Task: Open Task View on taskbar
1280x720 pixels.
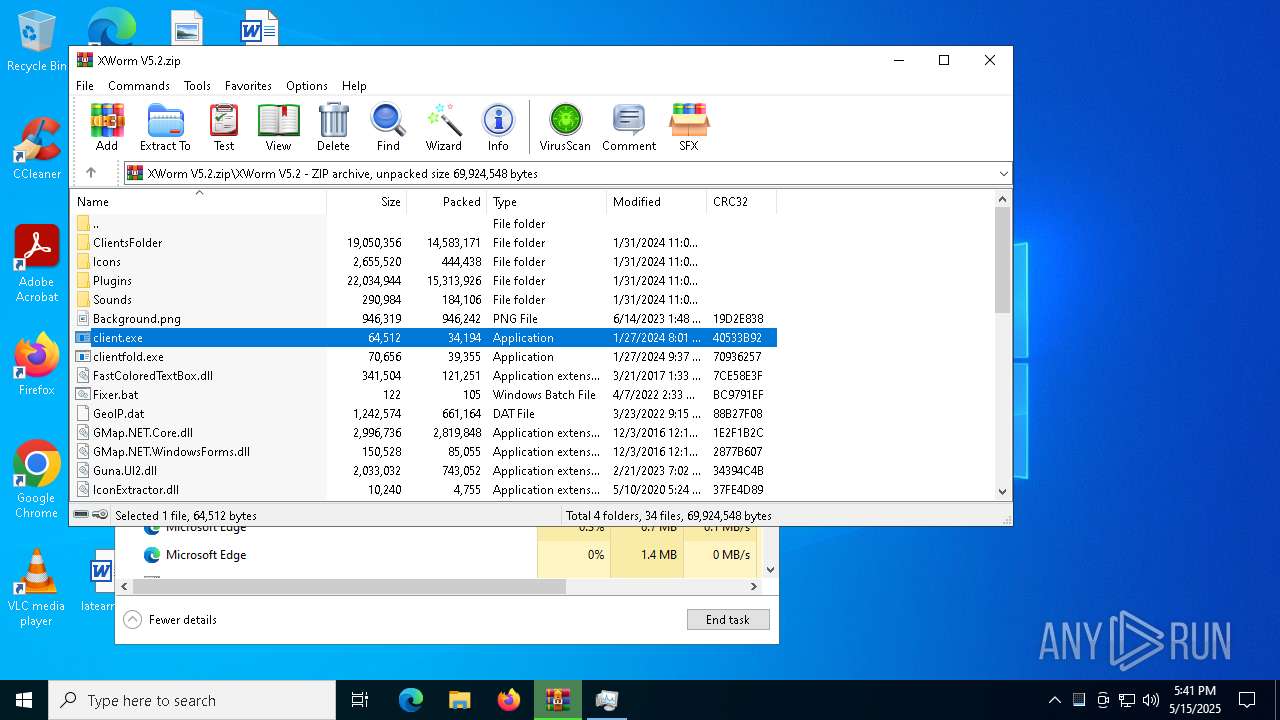Action: tap(360, 700)
